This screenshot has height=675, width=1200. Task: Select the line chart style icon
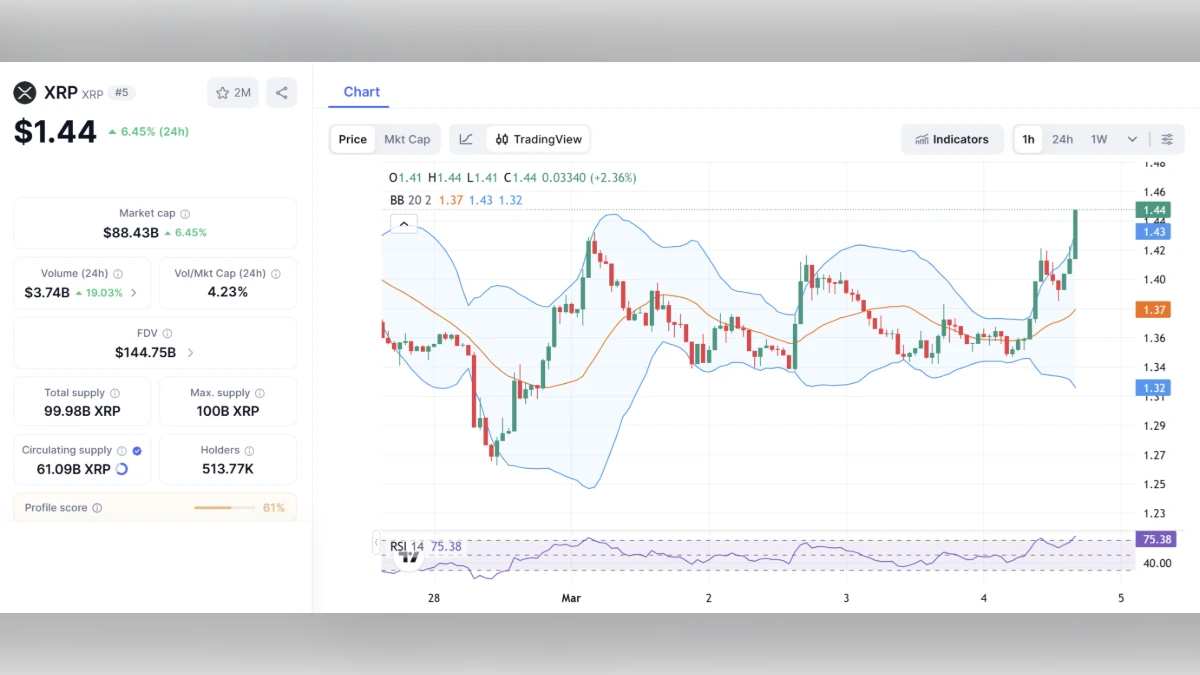(x=466, y=139)
